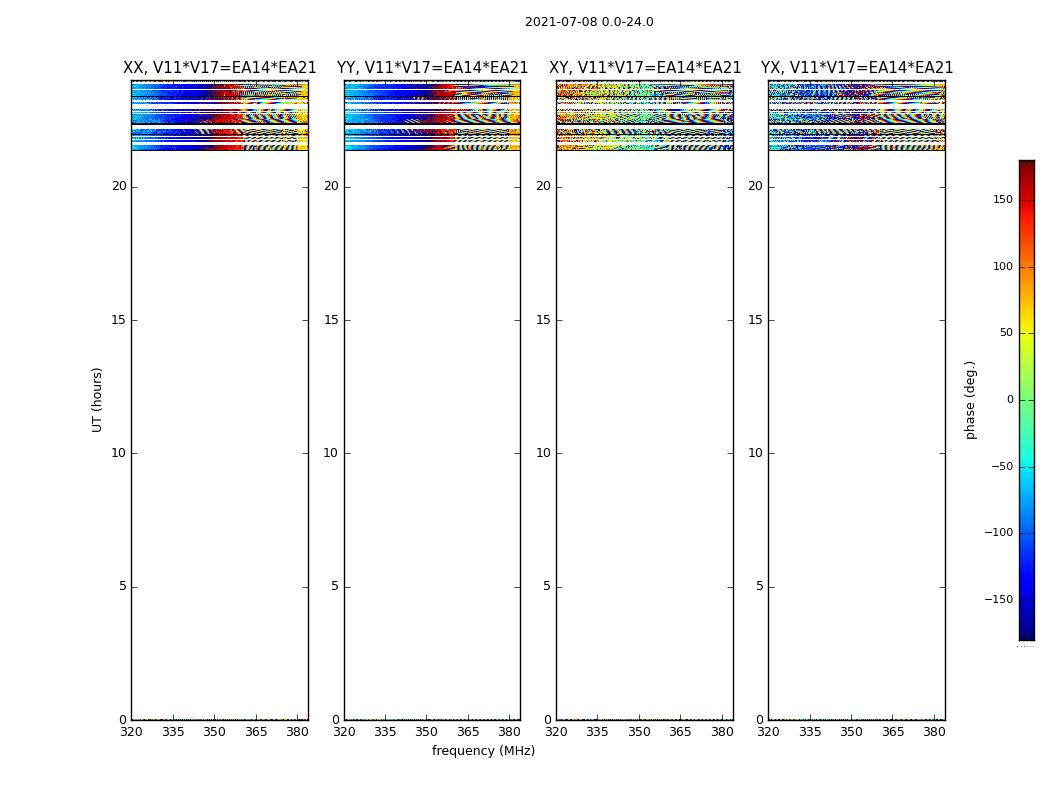Click the yellow region of the colorbar
This screenshot has width=1050, height=800.
pyautogui.click(x=1026, y=340)
